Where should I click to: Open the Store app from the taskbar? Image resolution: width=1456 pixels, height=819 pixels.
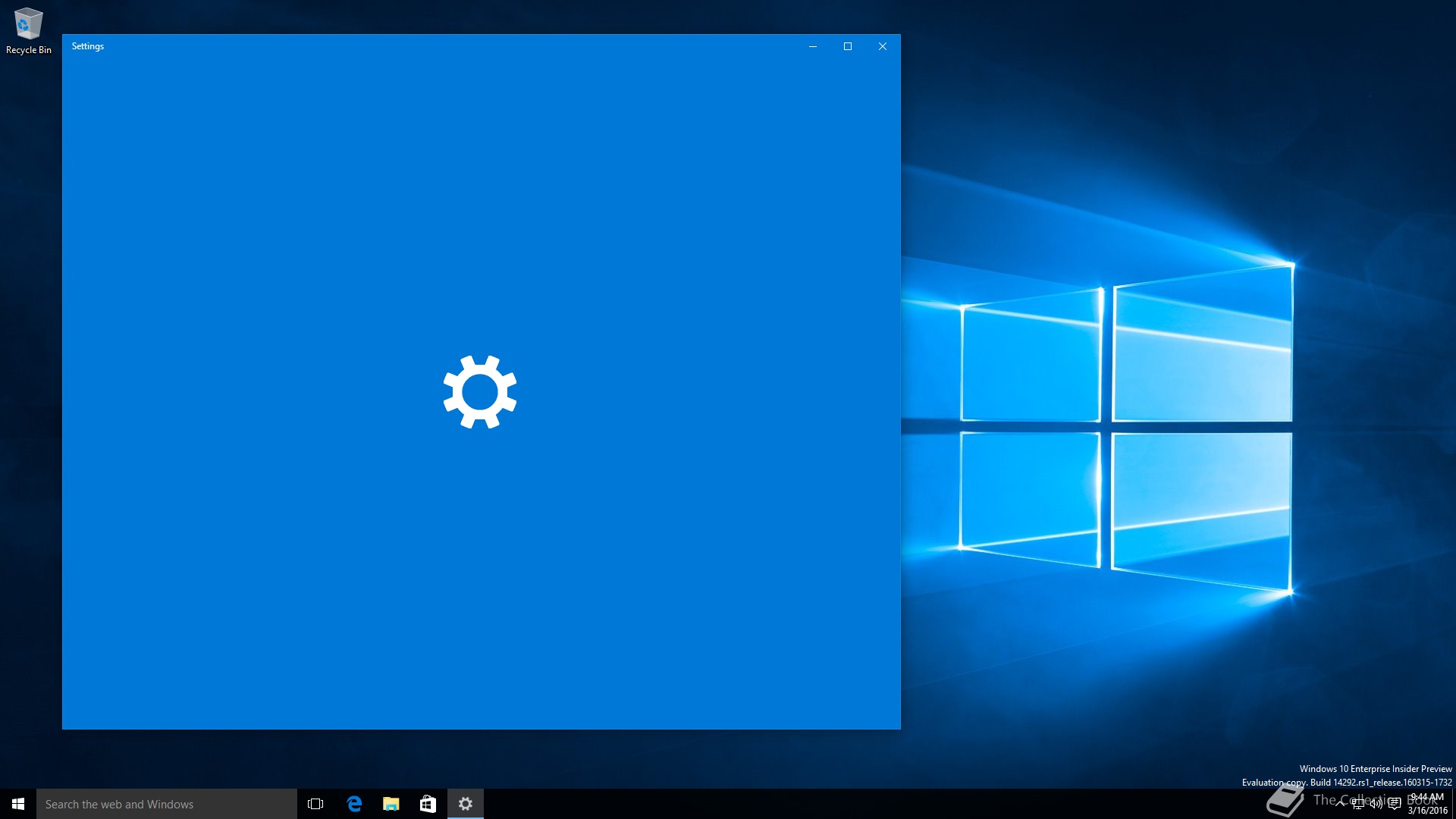click(x=428, y=804)
